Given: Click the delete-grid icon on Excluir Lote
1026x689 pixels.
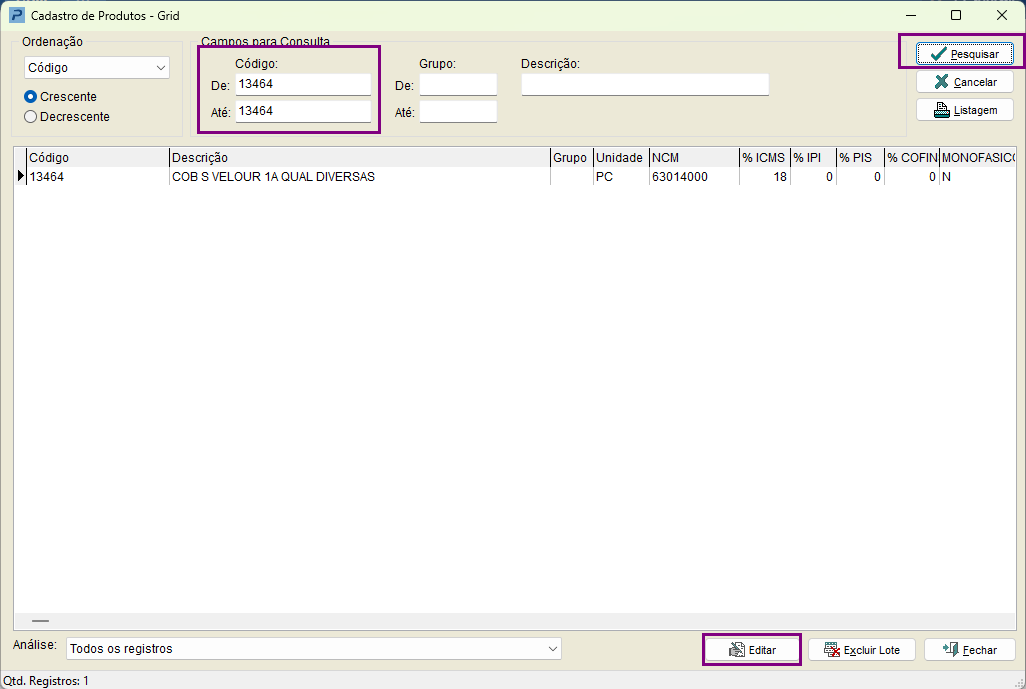Looking at the screenshot, I should tap(832, 650).
